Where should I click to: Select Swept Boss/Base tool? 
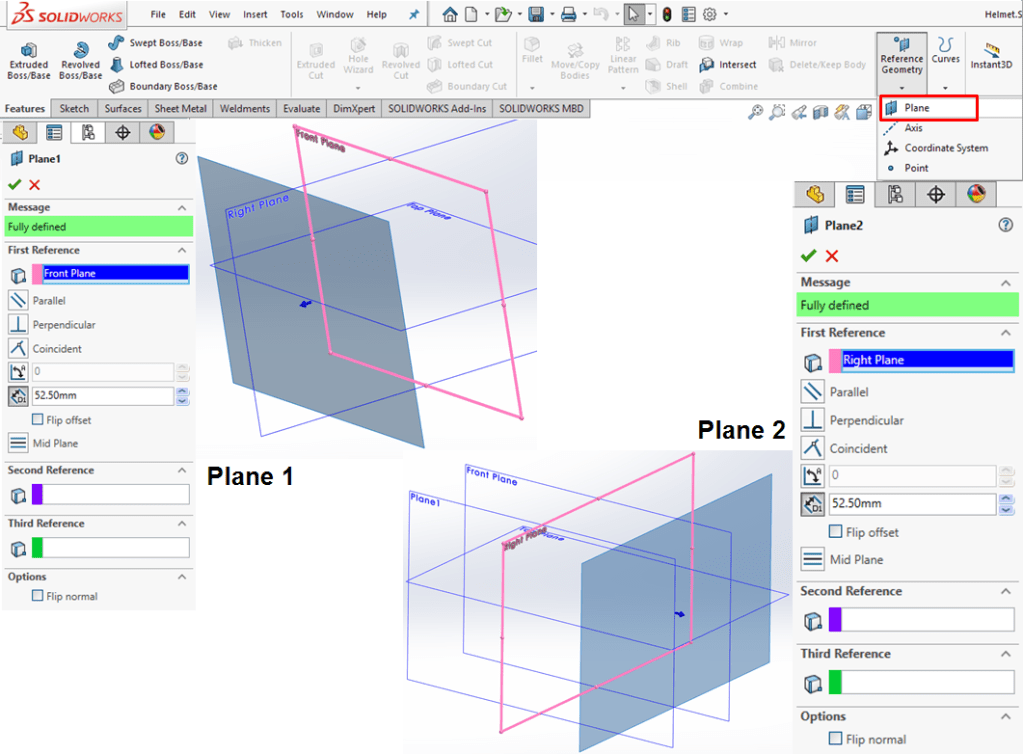click(155, 43)
